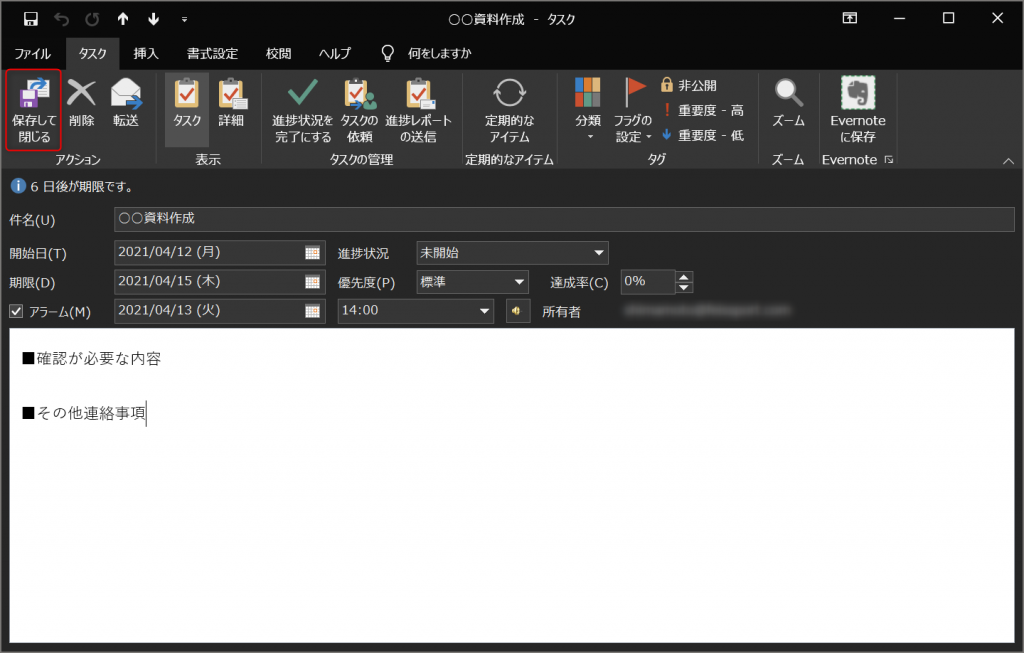
Task: Click the ズーム magnifier icon
Action: click(x=788, y=93)
